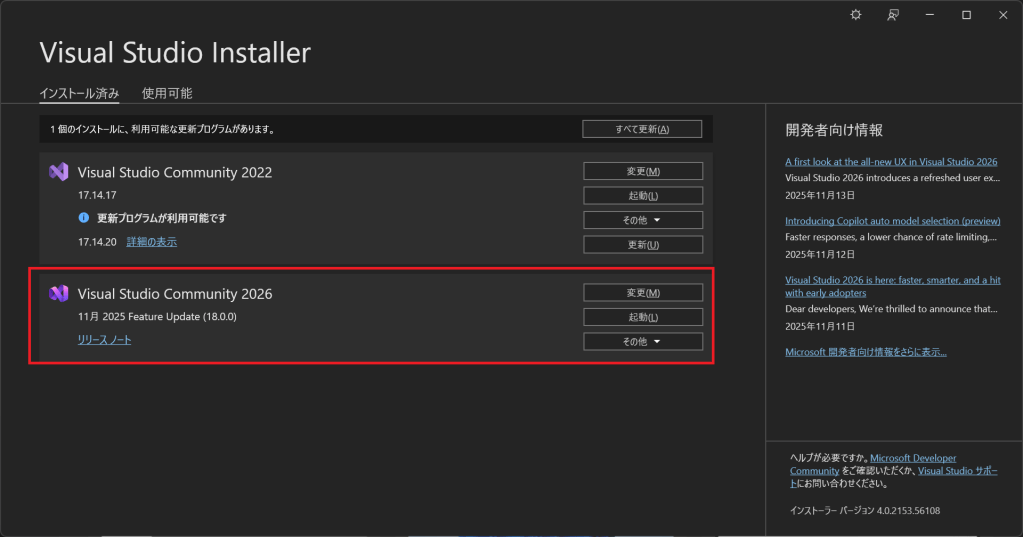This screenshot has width=1023, height=537.
Task: Click the Visual Studio Community 2022 logo icon
Action: (x=58, y=171)
